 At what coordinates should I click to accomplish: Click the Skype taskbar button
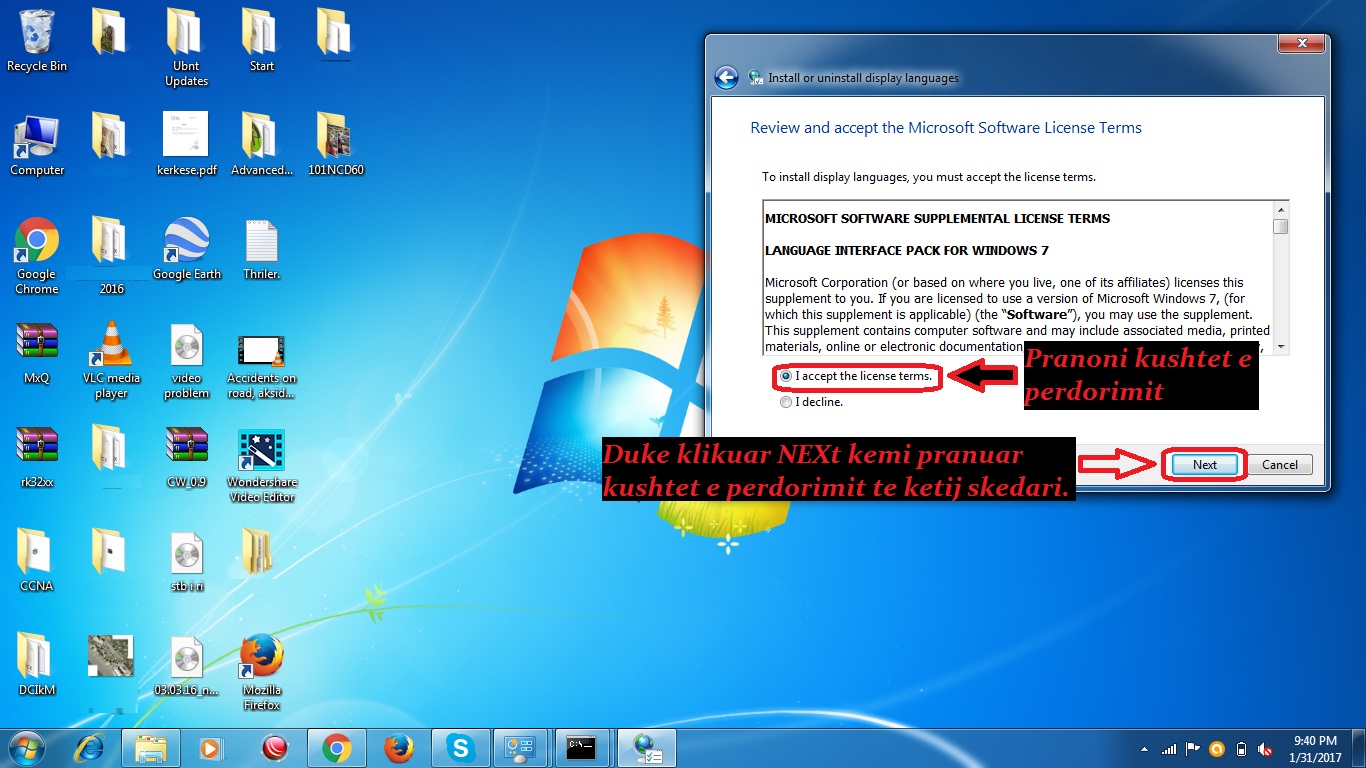pyautogui.click(x=461, y=748)
